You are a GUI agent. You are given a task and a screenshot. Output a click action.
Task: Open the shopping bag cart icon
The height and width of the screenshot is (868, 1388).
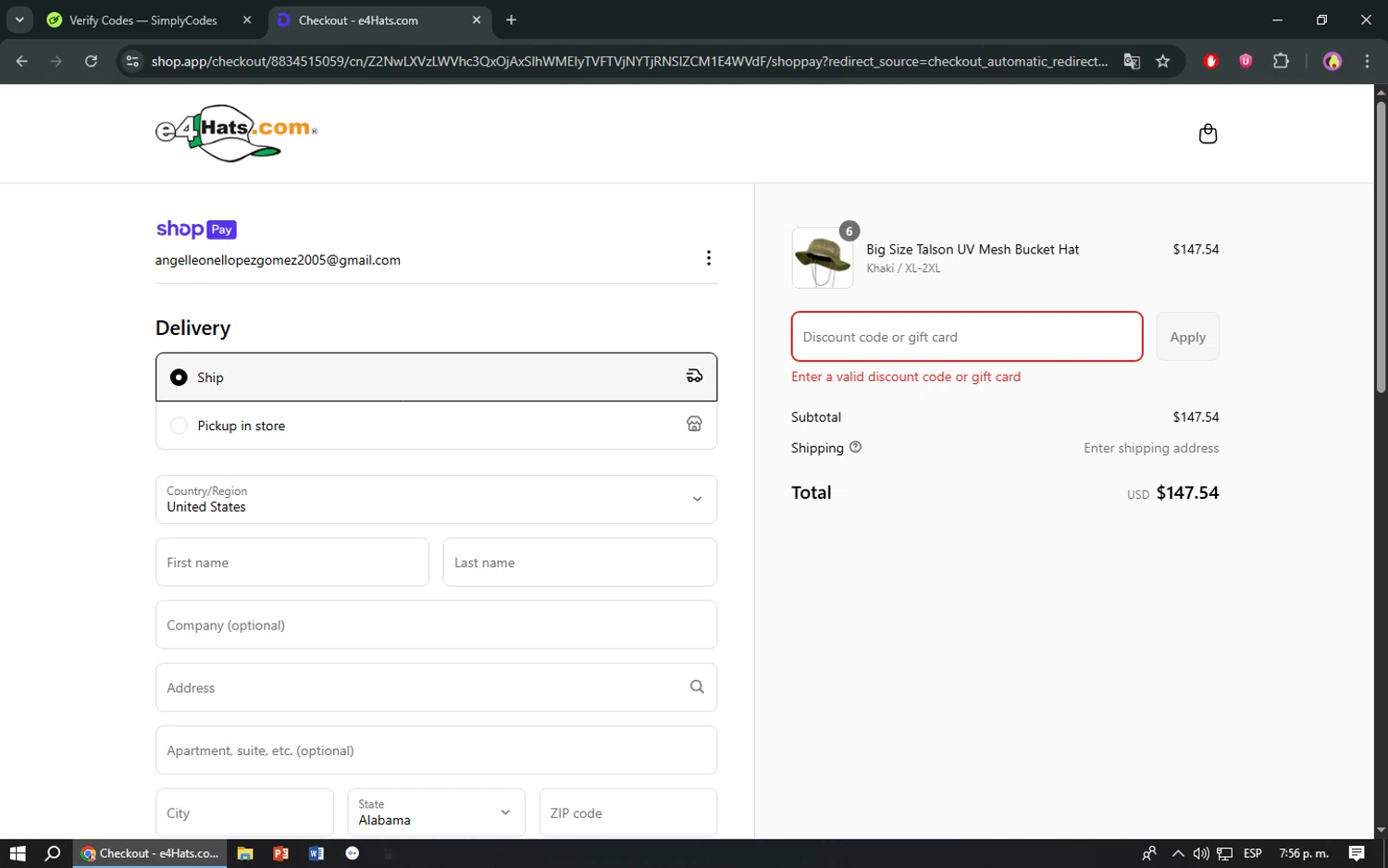coord(1208,134)
